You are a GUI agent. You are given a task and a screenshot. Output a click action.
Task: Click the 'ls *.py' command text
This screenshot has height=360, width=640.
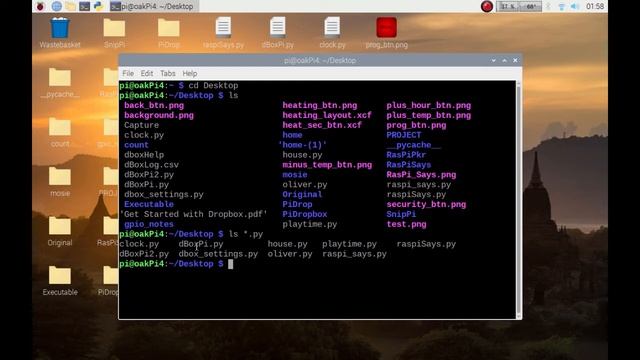click(x=246, y=234)
